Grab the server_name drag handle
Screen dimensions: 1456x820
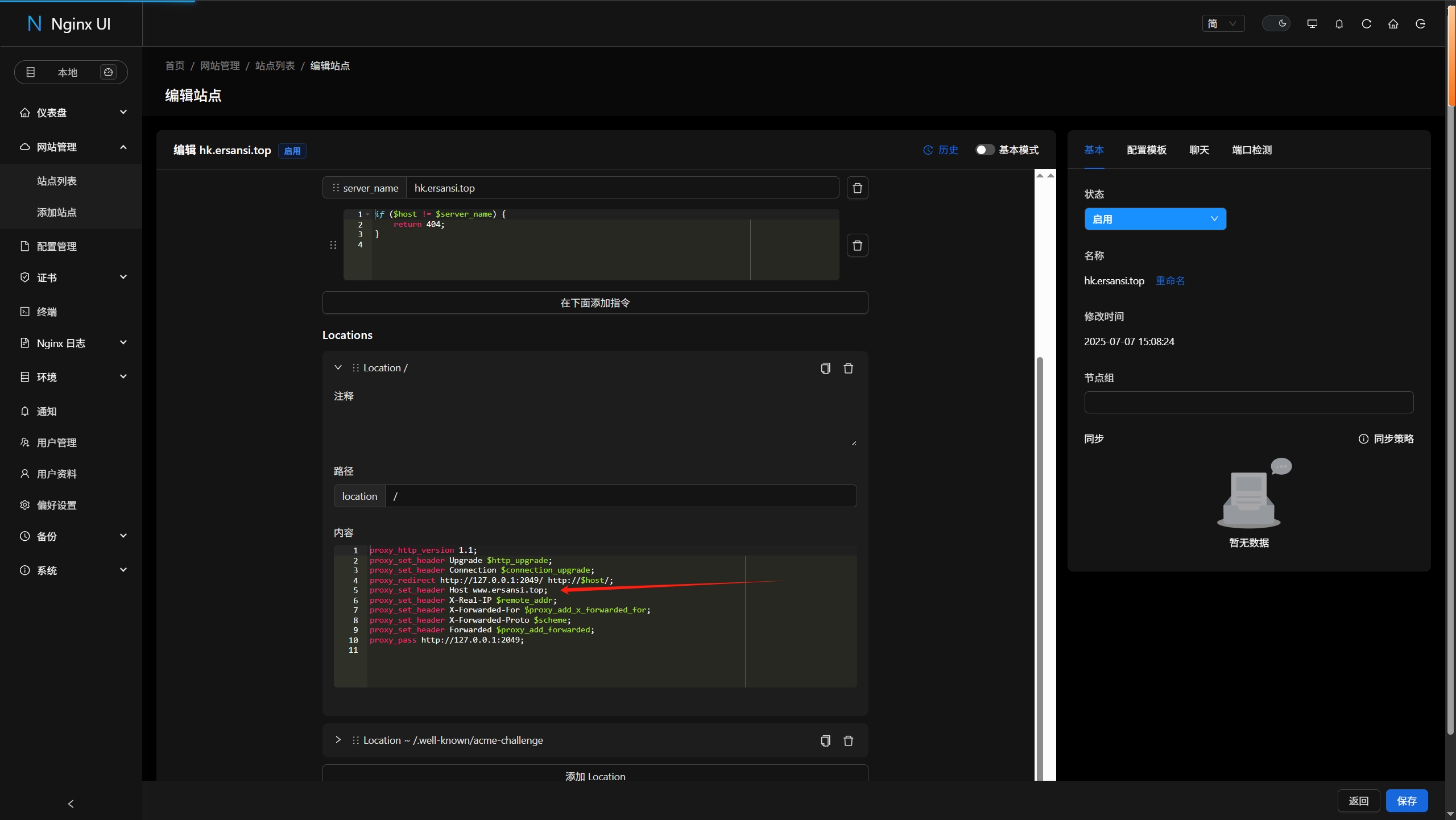coord(336,188)
